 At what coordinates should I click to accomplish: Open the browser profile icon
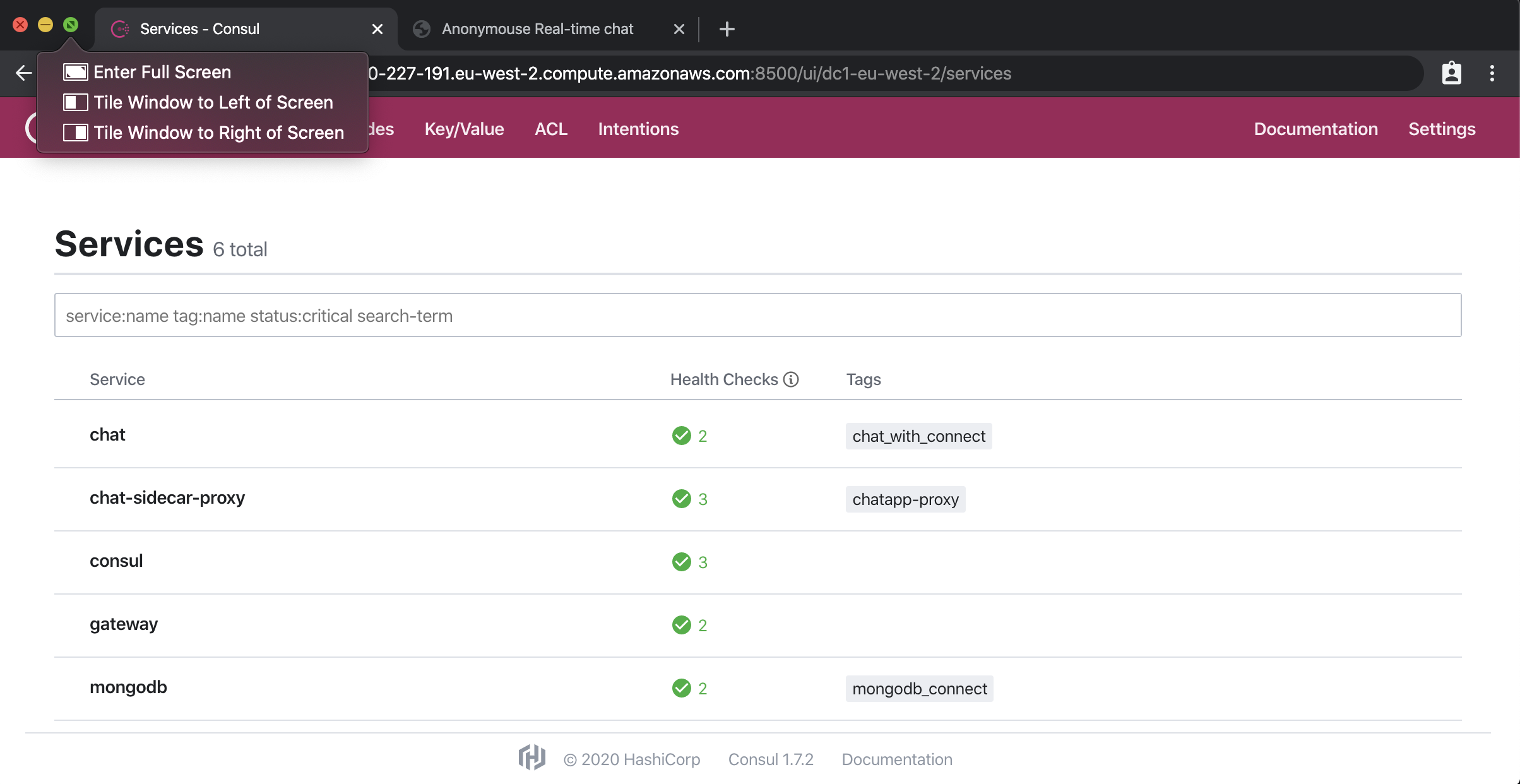(x=1451, y=73)
